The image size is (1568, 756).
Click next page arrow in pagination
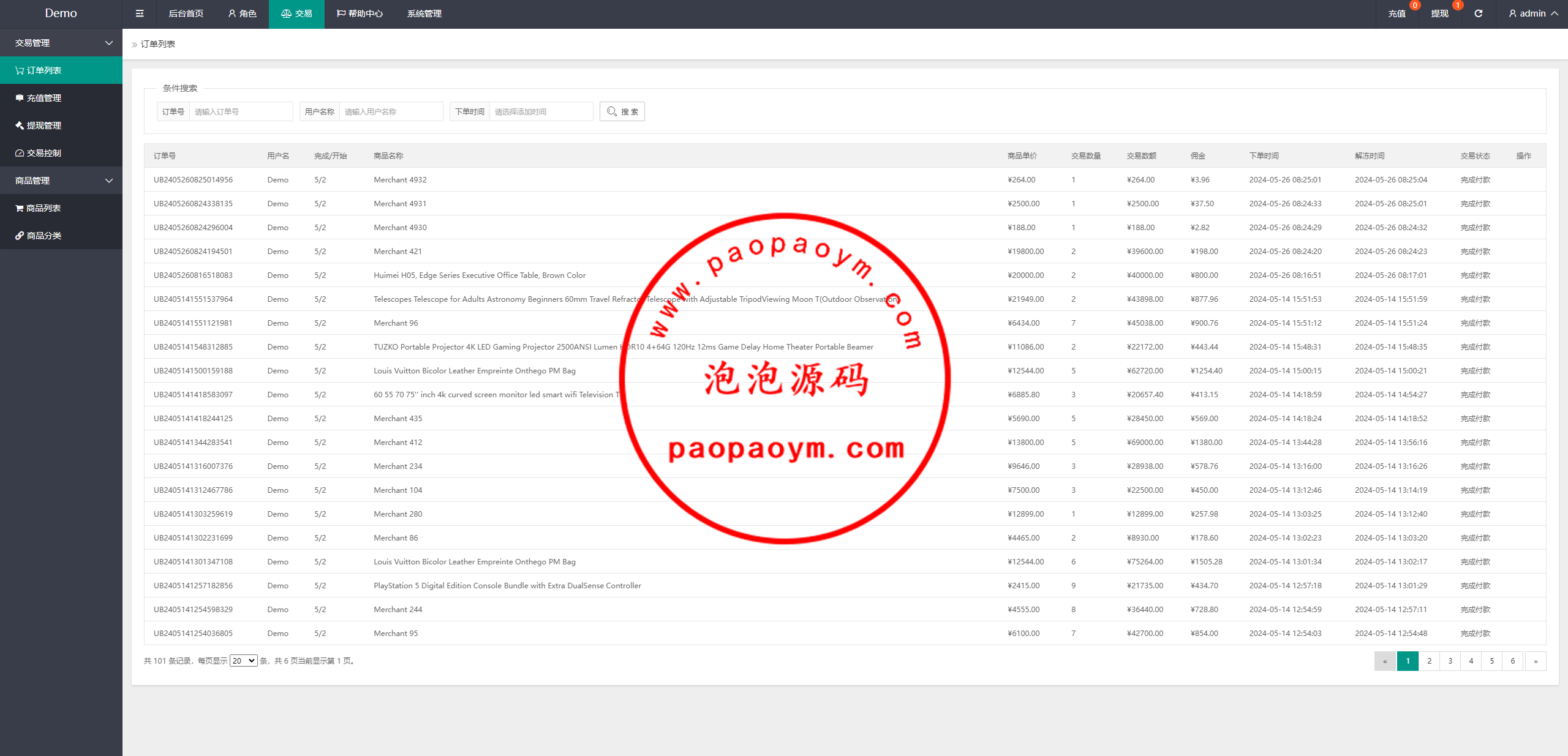[x=1535, y=661]
